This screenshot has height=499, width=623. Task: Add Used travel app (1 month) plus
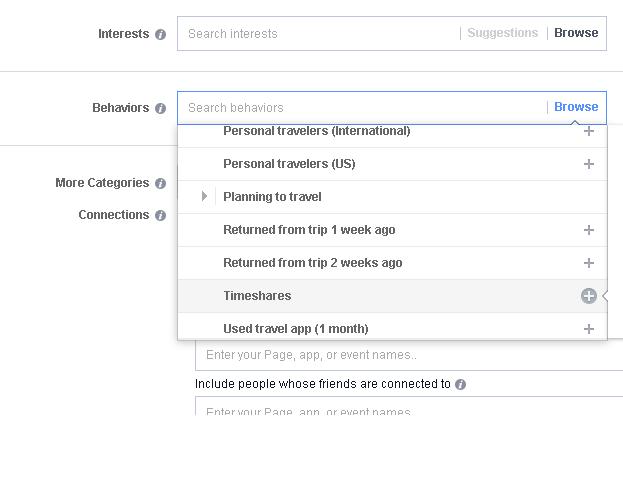[x=589, y=329]
